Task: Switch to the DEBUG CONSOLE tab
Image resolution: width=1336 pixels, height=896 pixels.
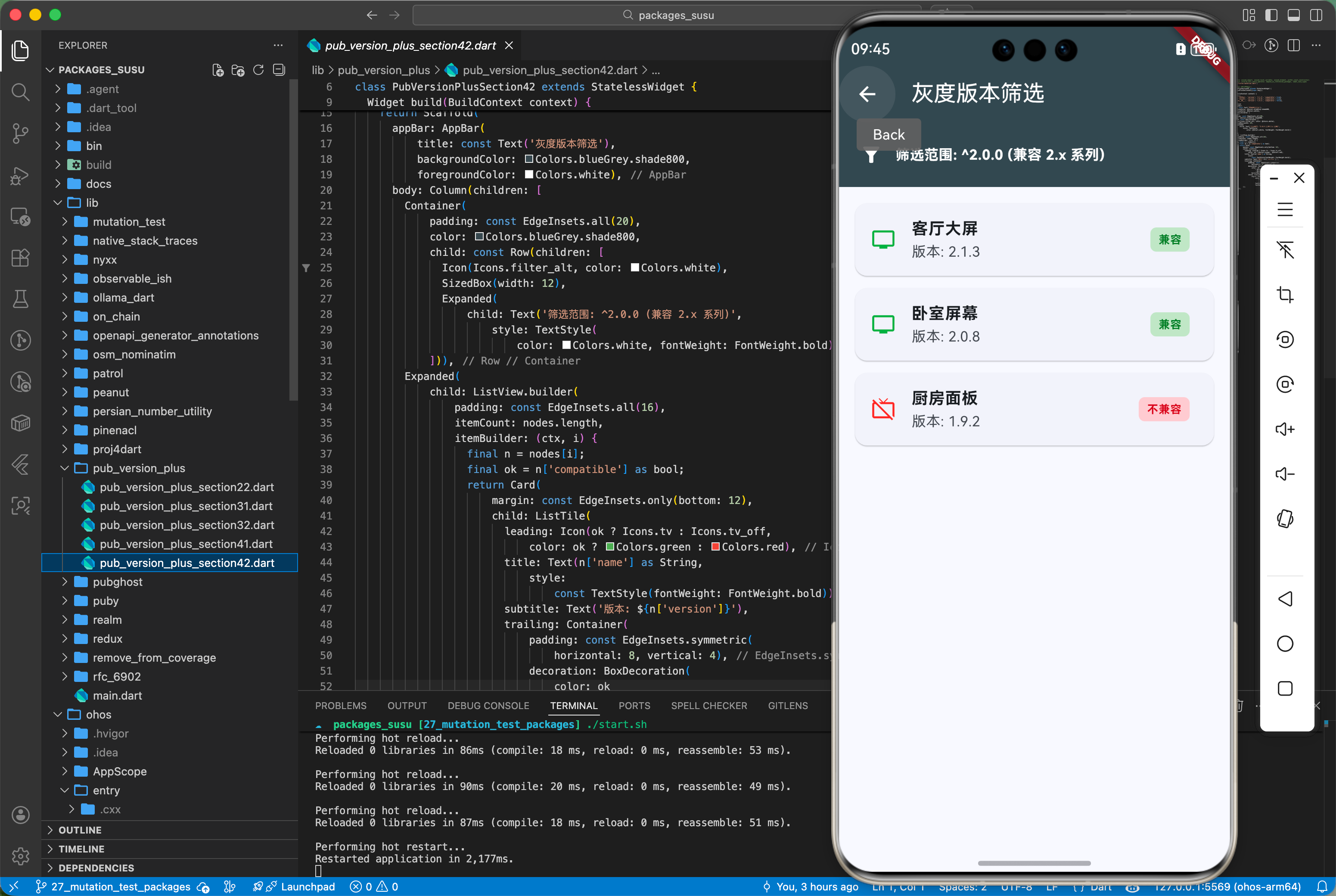Action: [x=488, y=706]
